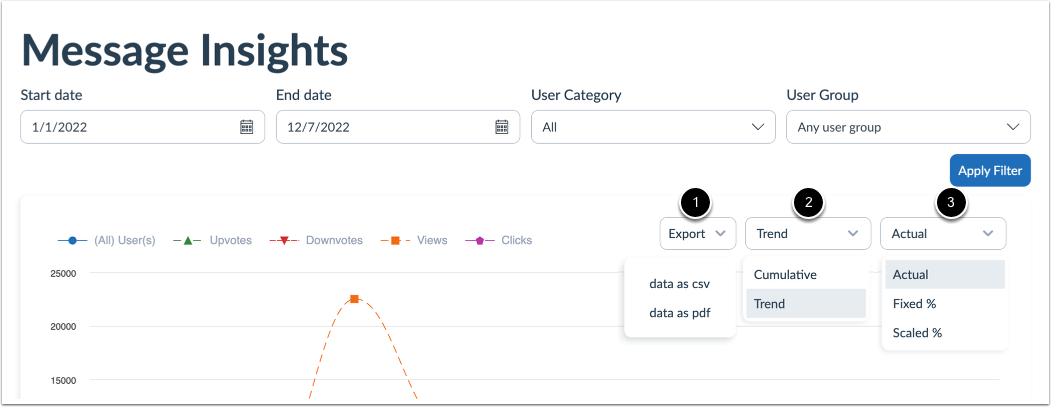Expand the User Group dropdown
1051x407 pixels.
(x=908, y=127)
